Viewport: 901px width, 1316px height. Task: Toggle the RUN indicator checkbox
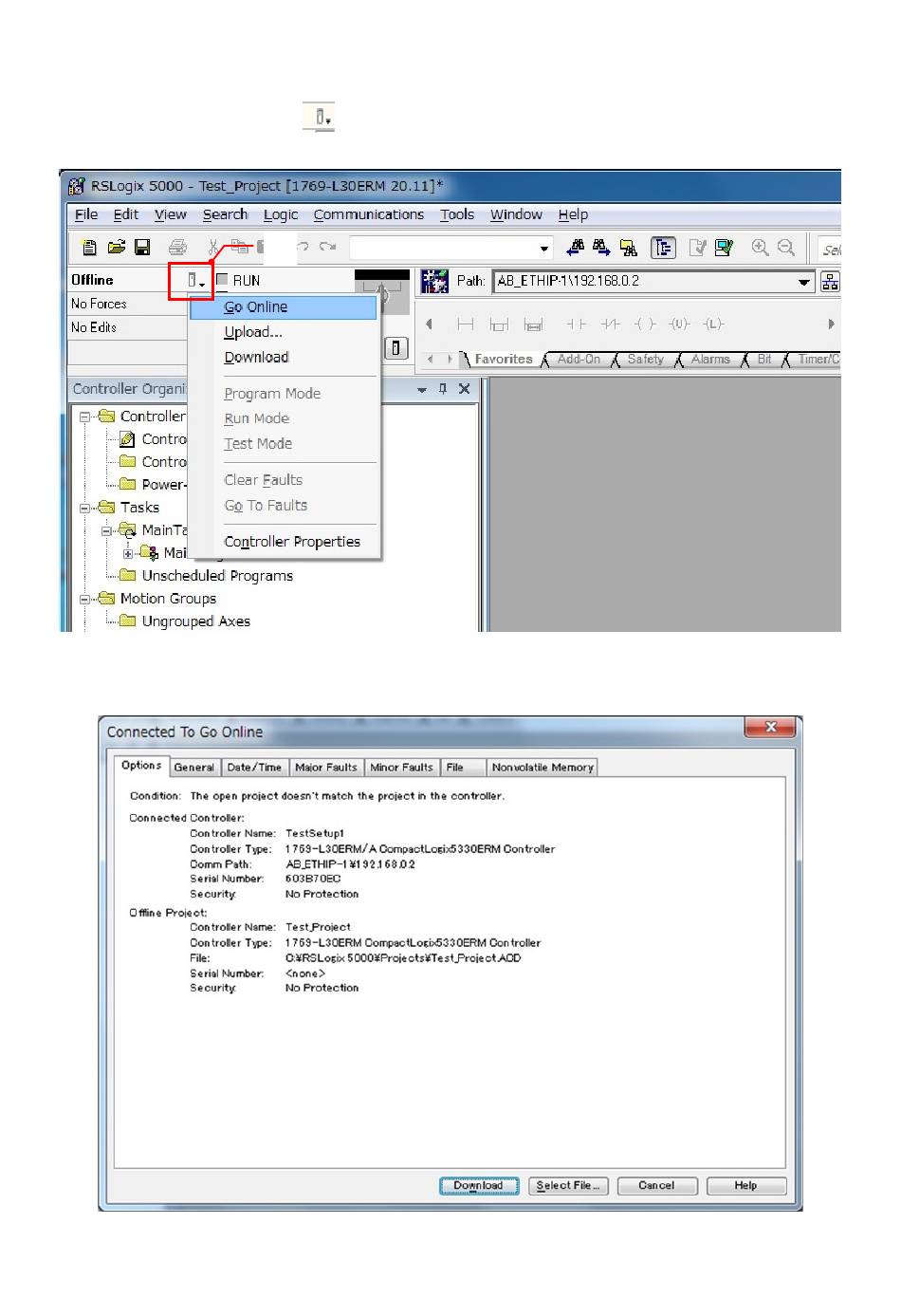pyautogui.click(x=222, y=280)
